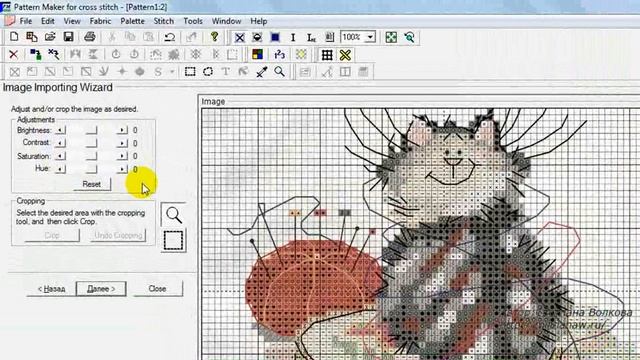Open the Help menu
This screenshot has height=360, width=640.
(259, 21)
